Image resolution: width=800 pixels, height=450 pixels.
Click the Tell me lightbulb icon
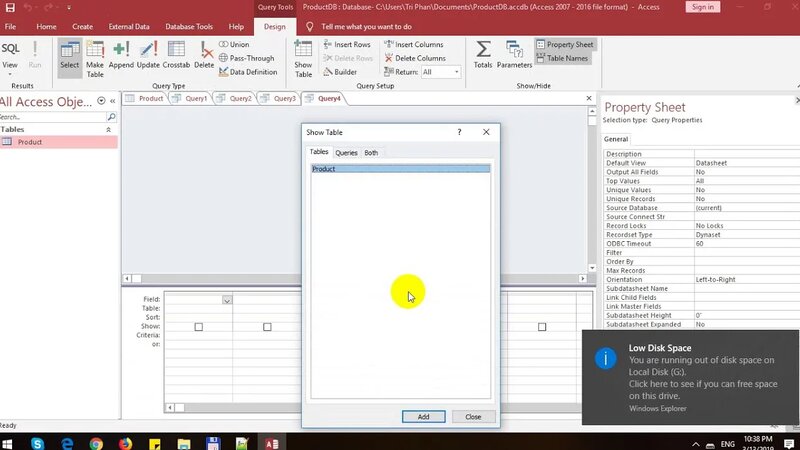[309, 27]
